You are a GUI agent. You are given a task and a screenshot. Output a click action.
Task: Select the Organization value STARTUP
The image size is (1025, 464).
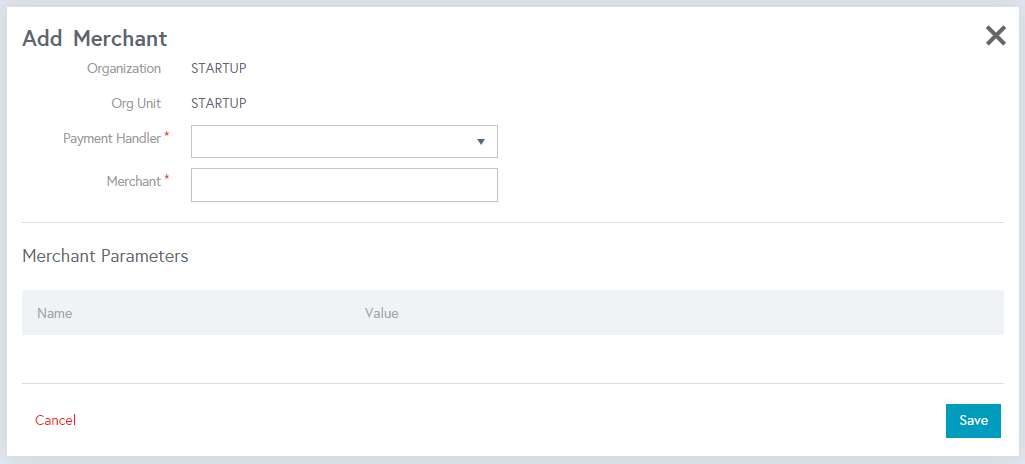point(219,68)
